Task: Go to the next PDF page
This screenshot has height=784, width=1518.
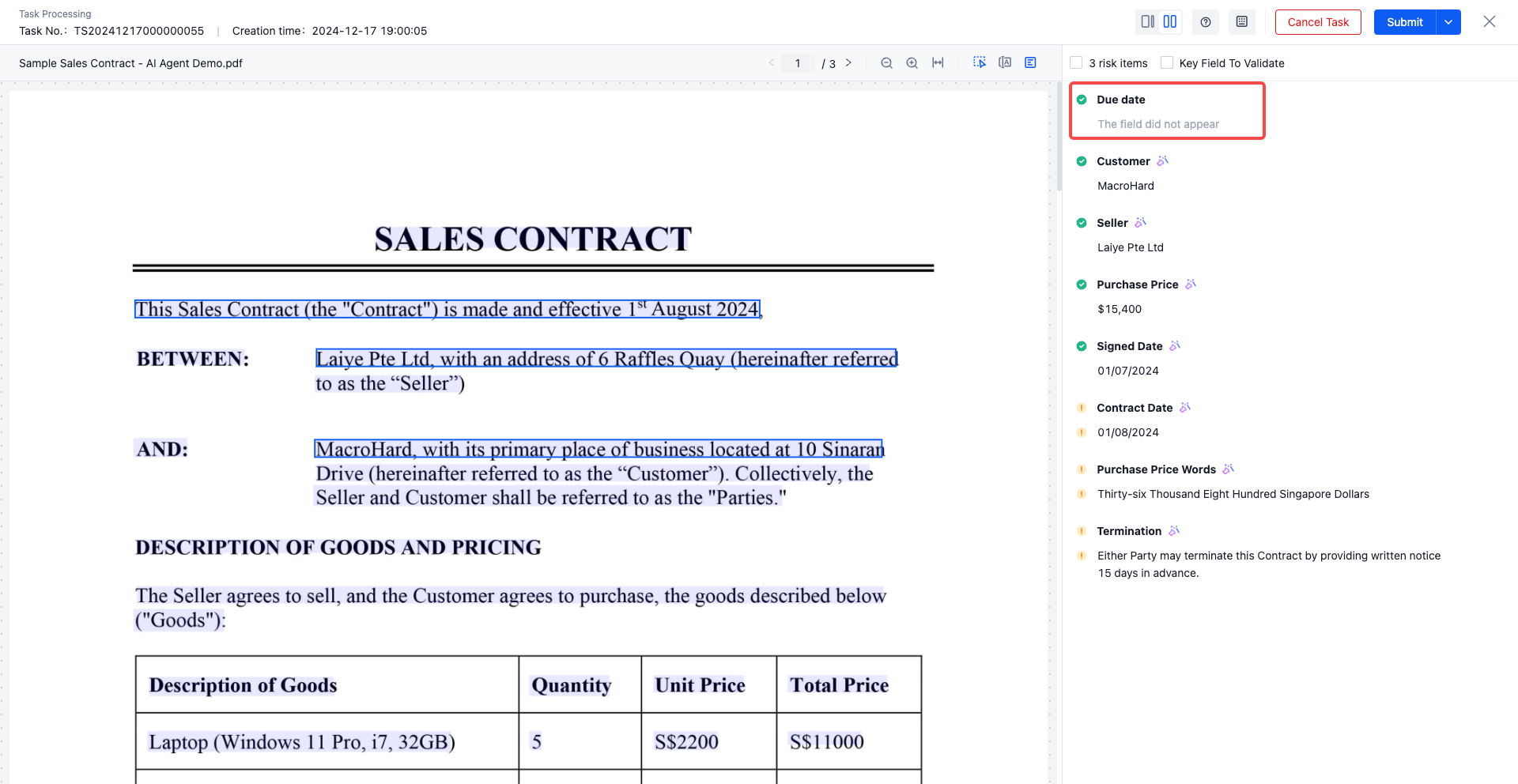Action: [848, 62]
